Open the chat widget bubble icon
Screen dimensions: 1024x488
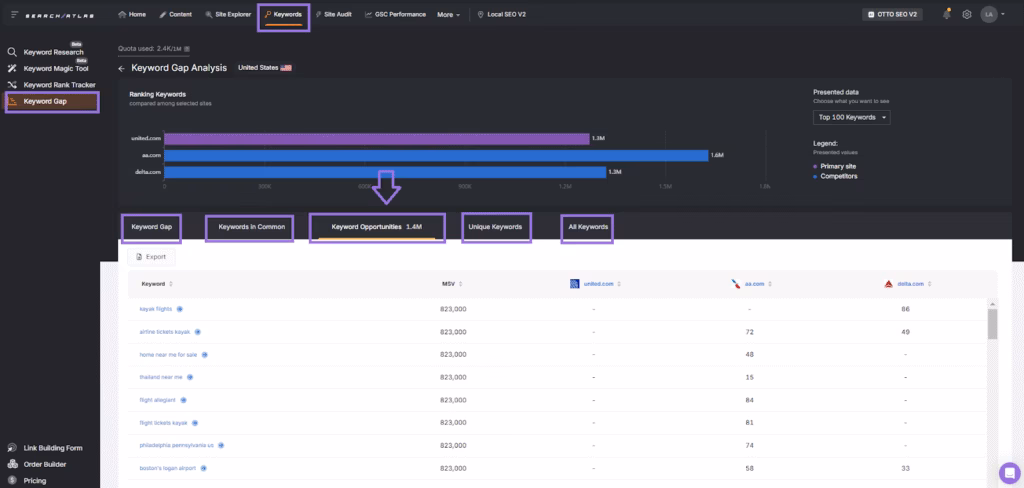[x=1008, y=472]
